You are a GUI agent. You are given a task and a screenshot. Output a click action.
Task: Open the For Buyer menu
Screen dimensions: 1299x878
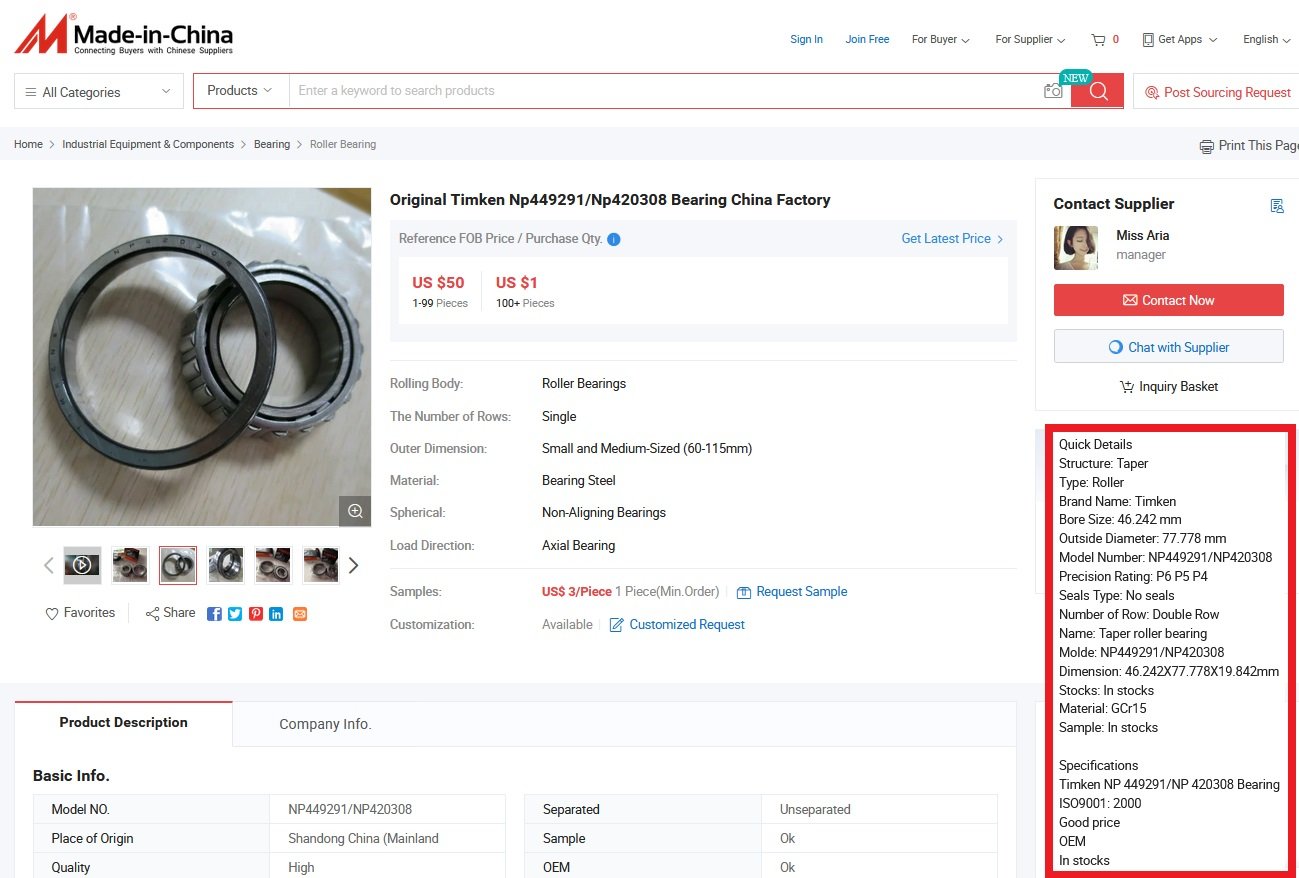(940, 40)
